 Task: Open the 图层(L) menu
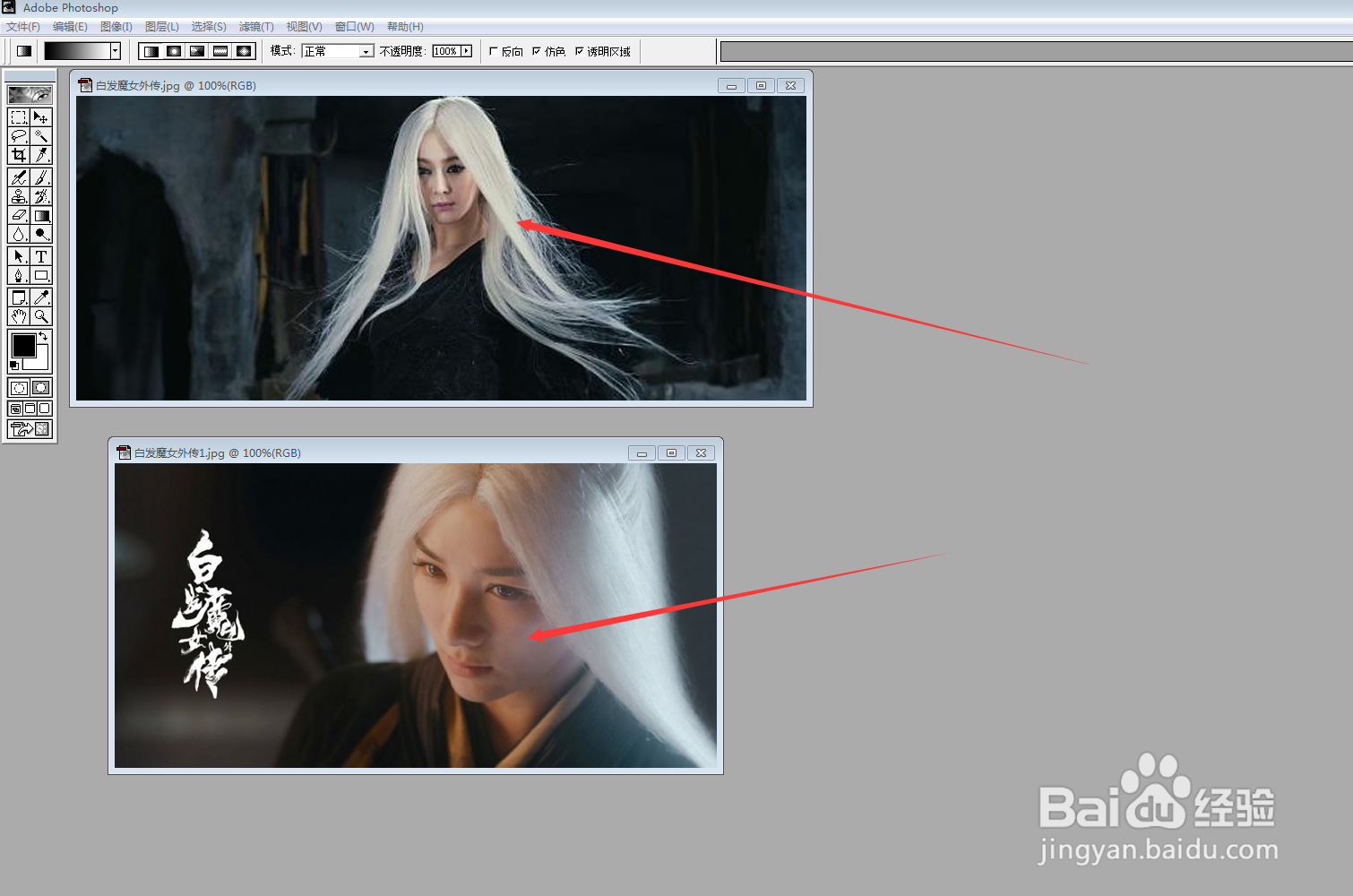tap(162, 27)
